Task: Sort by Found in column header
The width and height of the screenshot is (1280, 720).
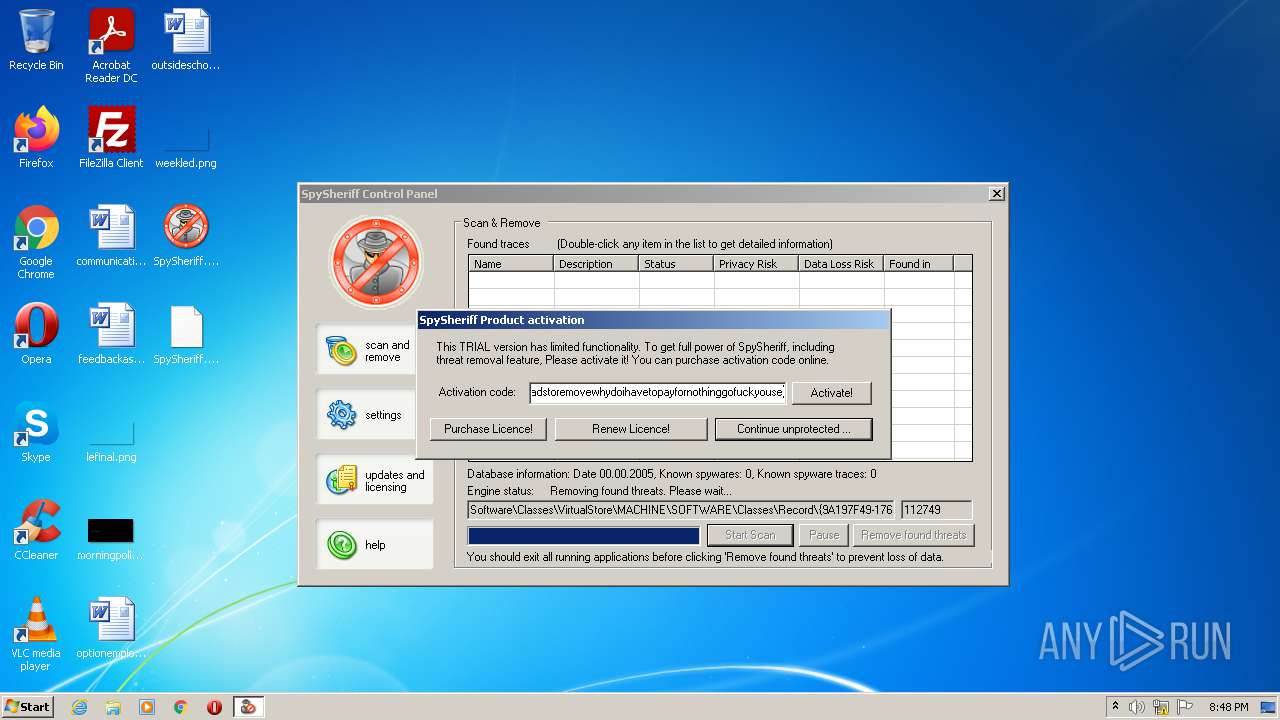Action: [918, 264]
